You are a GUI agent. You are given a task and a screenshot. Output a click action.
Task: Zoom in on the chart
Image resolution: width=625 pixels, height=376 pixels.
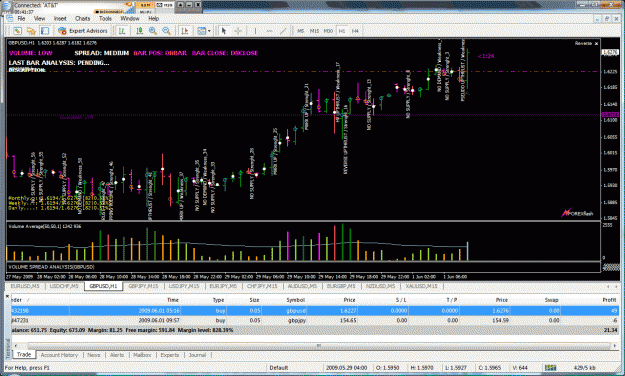coord(153,31)
